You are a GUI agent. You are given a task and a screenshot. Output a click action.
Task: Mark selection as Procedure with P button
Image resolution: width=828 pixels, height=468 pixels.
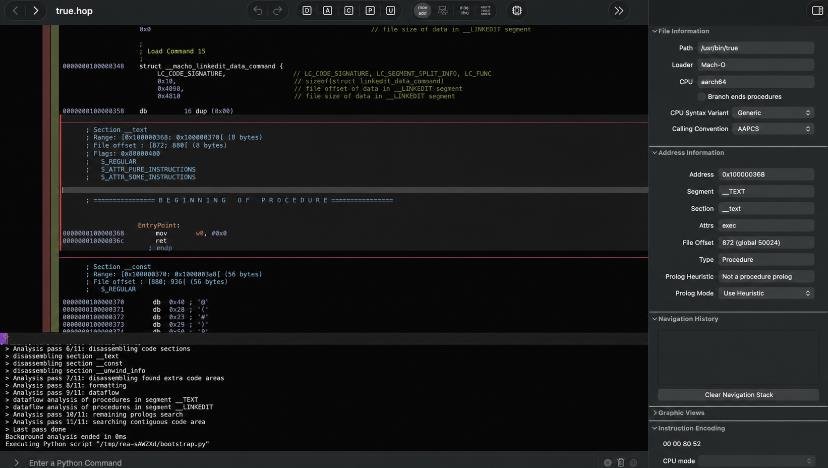click(370, 11)
